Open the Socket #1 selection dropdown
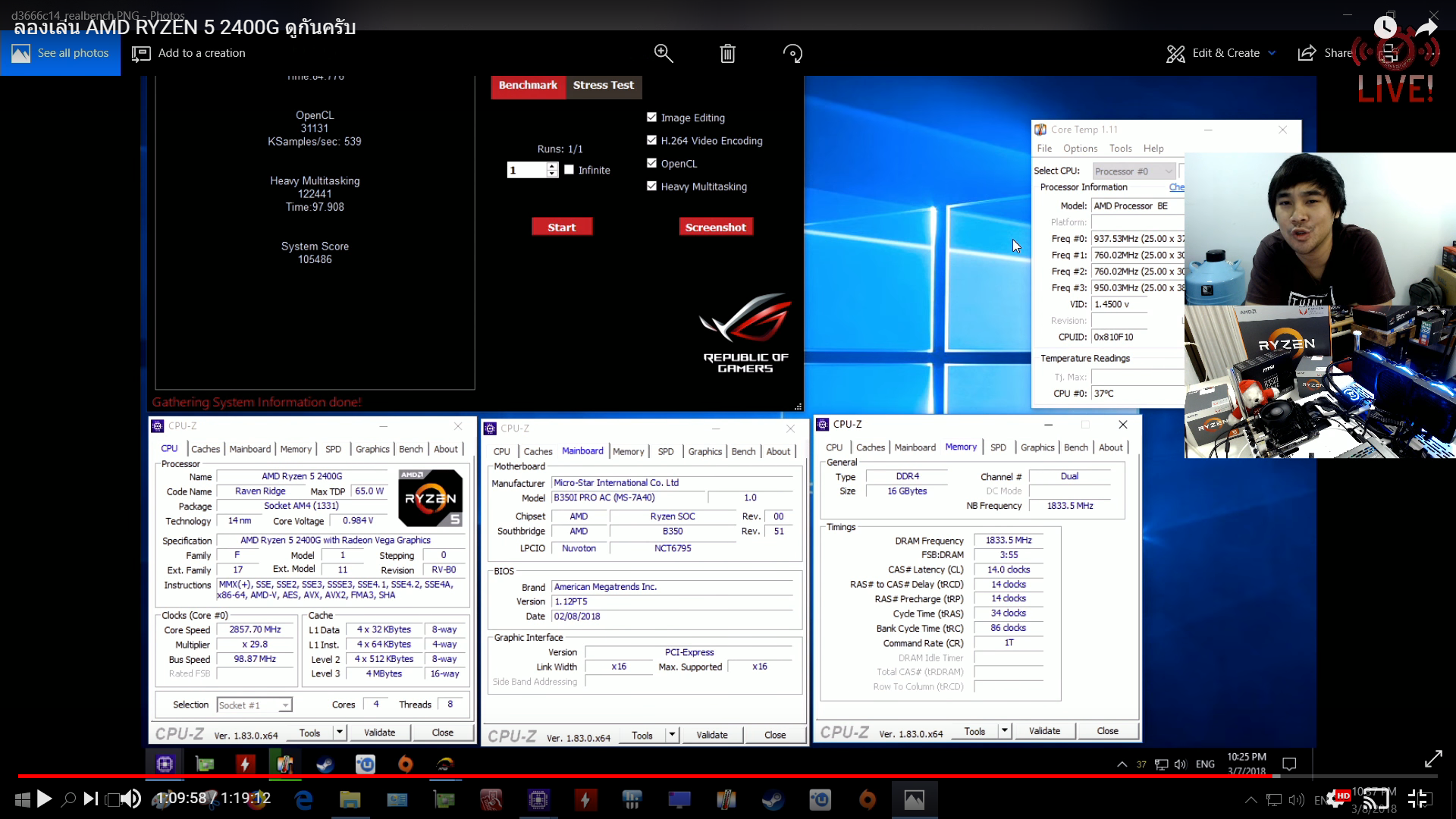Image resolution: width=1456 pixels, height=819 pixels. click(x=254, y=705)
